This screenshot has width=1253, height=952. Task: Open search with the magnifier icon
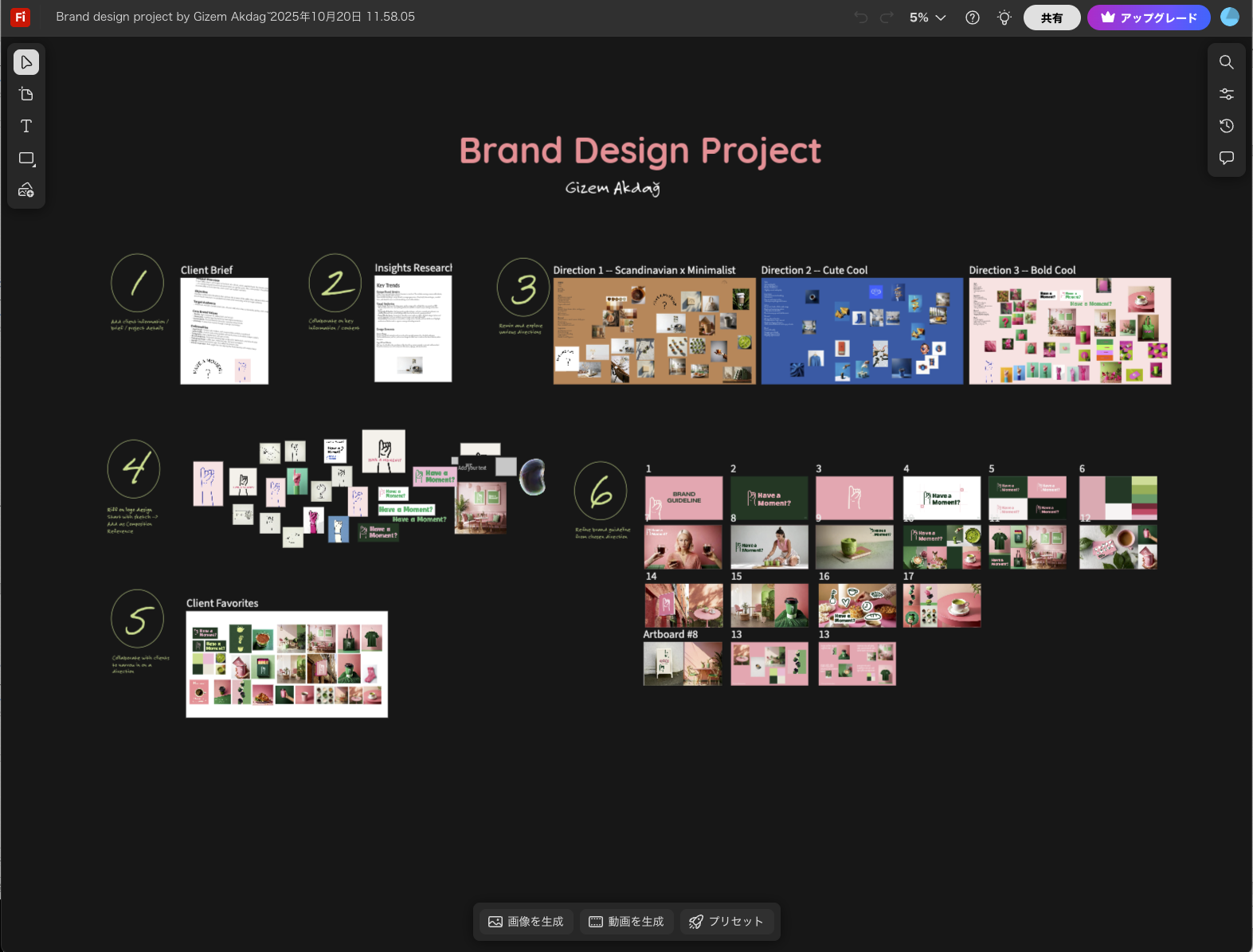(x=1227, y=62)
